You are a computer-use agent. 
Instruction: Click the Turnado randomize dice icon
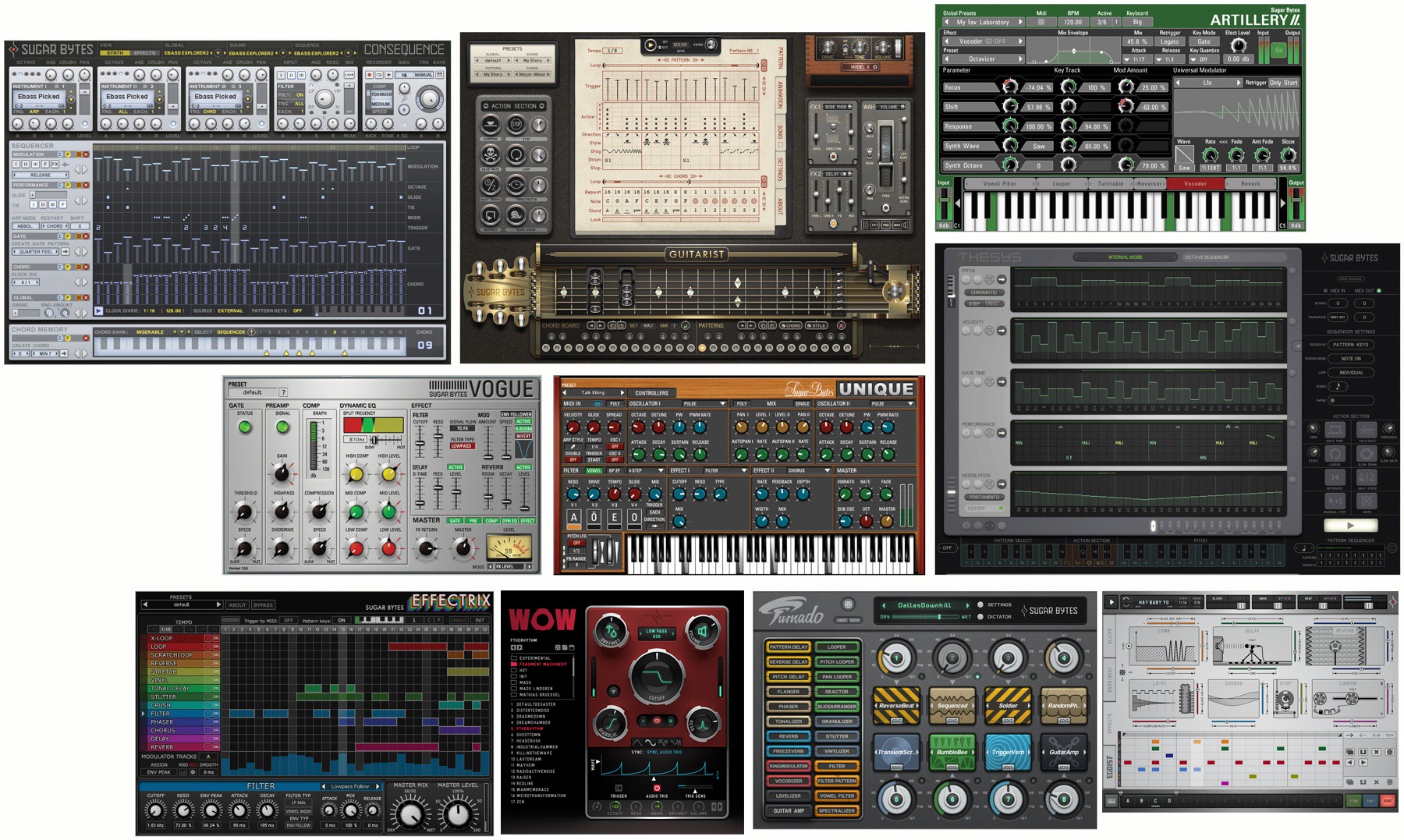tap(848, 604)
